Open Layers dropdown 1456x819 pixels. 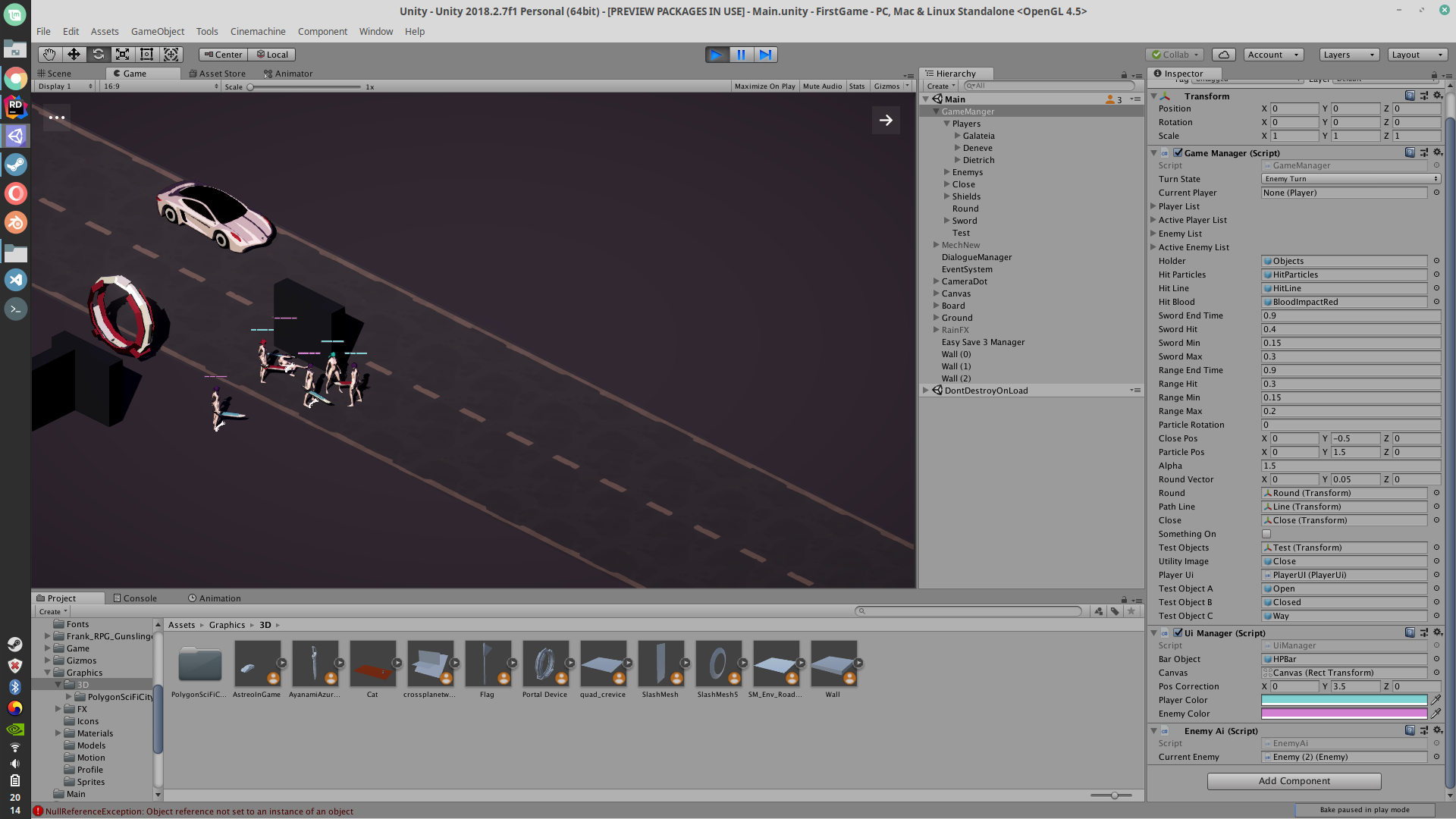point(1349,55)
